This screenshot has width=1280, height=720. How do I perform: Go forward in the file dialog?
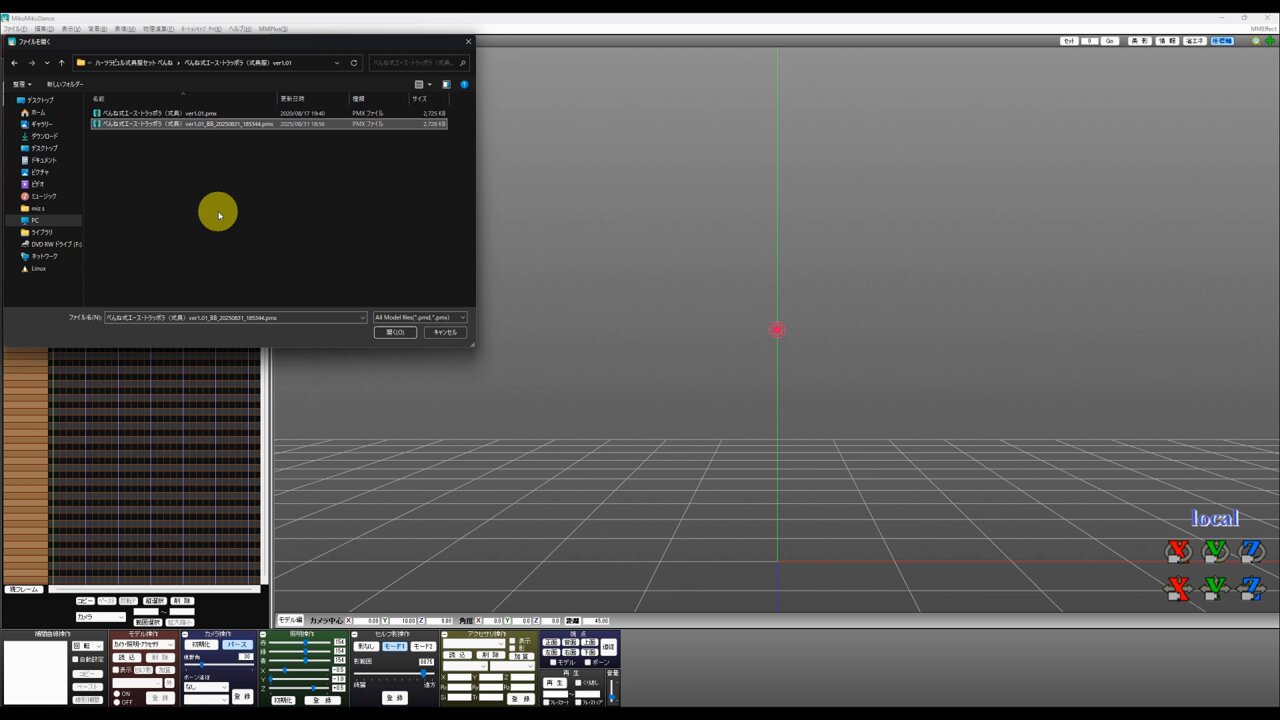coord(31,63)
